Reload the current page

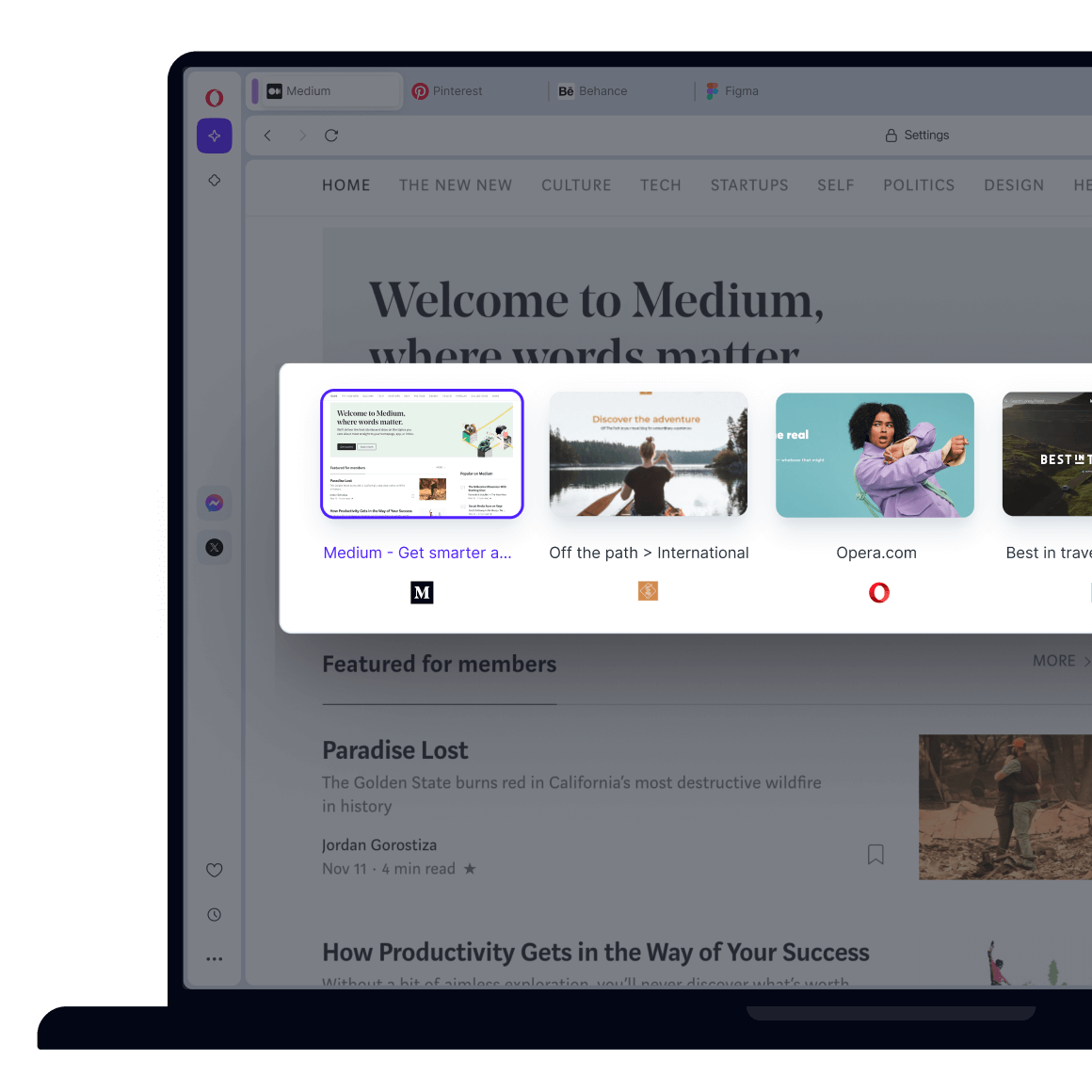point(331,136)
